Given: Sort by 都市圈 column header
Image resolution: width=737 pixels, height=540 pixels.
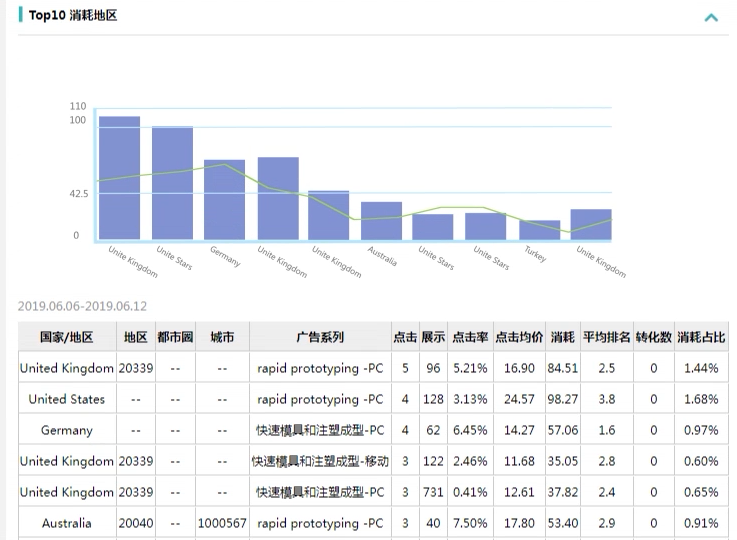Looking at the screenshot, I should coord(175,337).
